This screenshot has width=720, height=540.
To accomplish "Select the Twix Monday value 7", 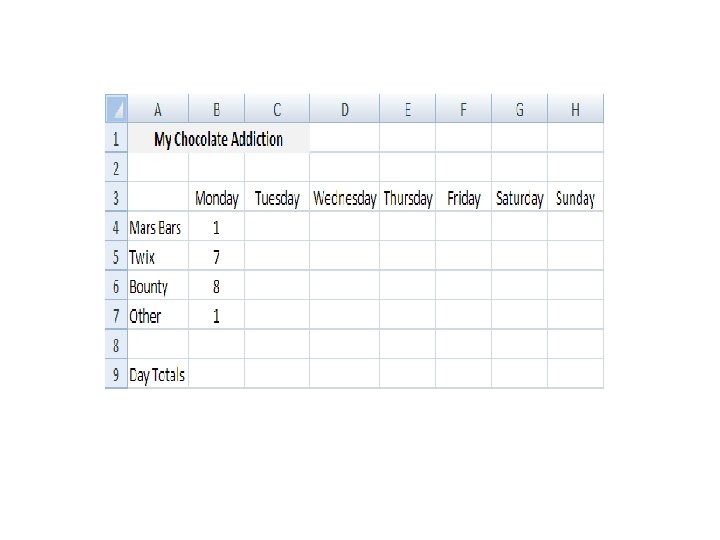I will [x=216, y=256].
